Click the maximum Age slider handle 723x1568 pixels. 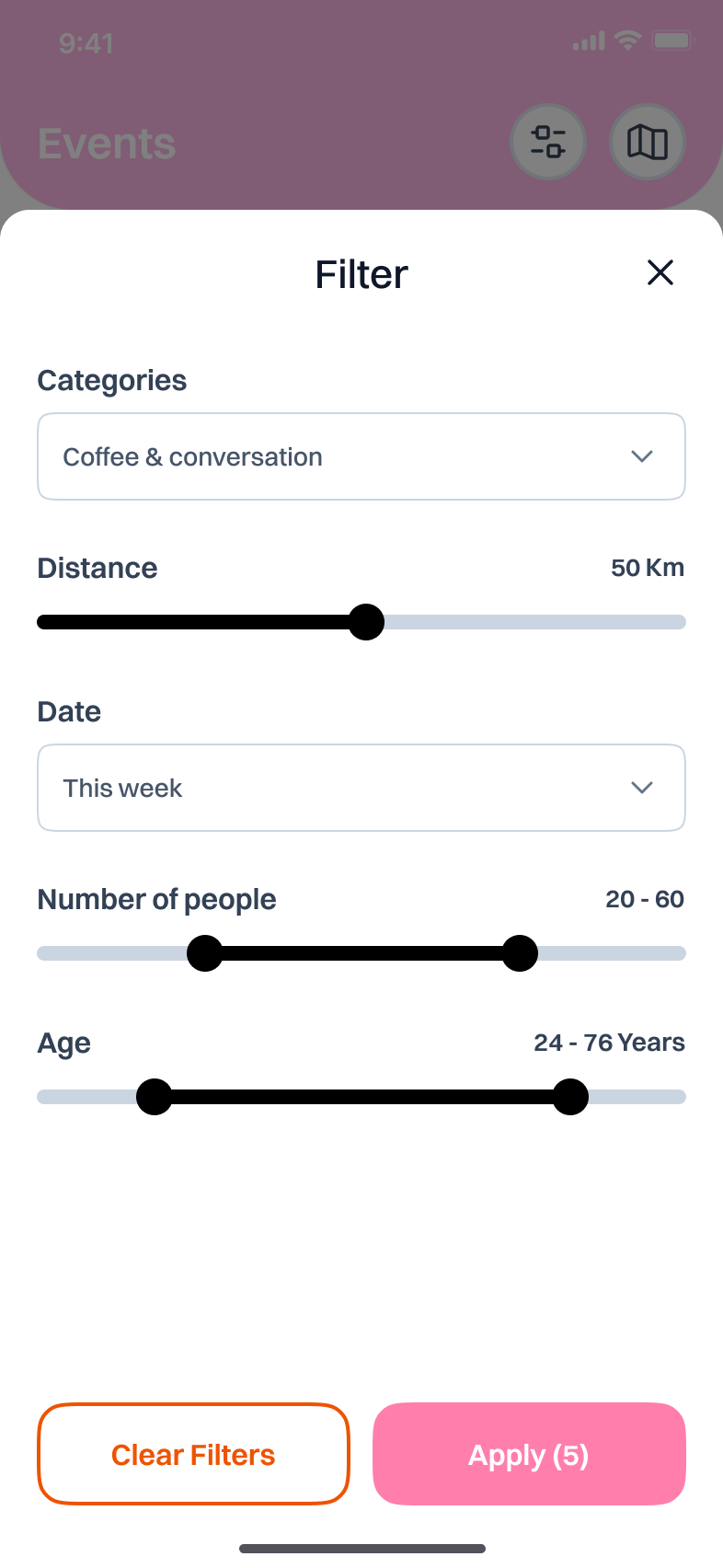[x=570, y=1097]
